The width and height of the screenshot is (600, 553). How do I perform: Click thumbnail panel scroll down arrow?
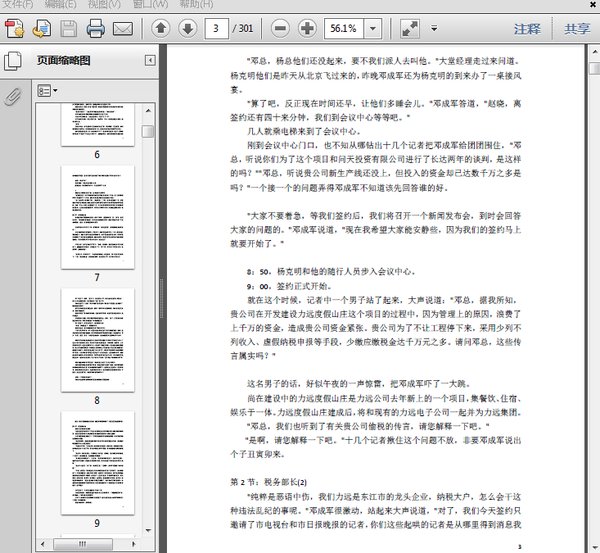pyautogui.click(x=148, y=530)
